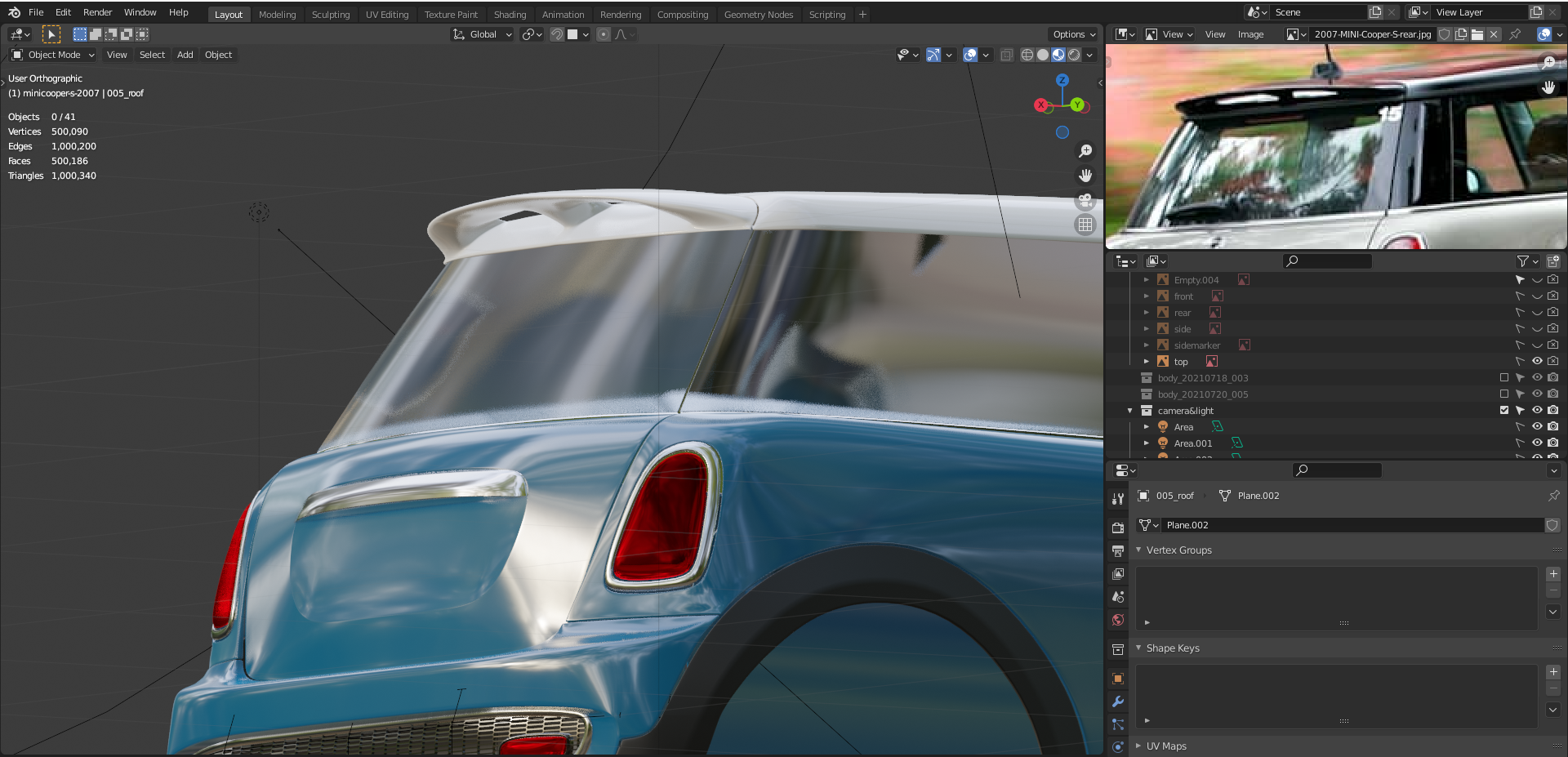
Task: Toggle proportional editing in the header
Action: [602, 34]
